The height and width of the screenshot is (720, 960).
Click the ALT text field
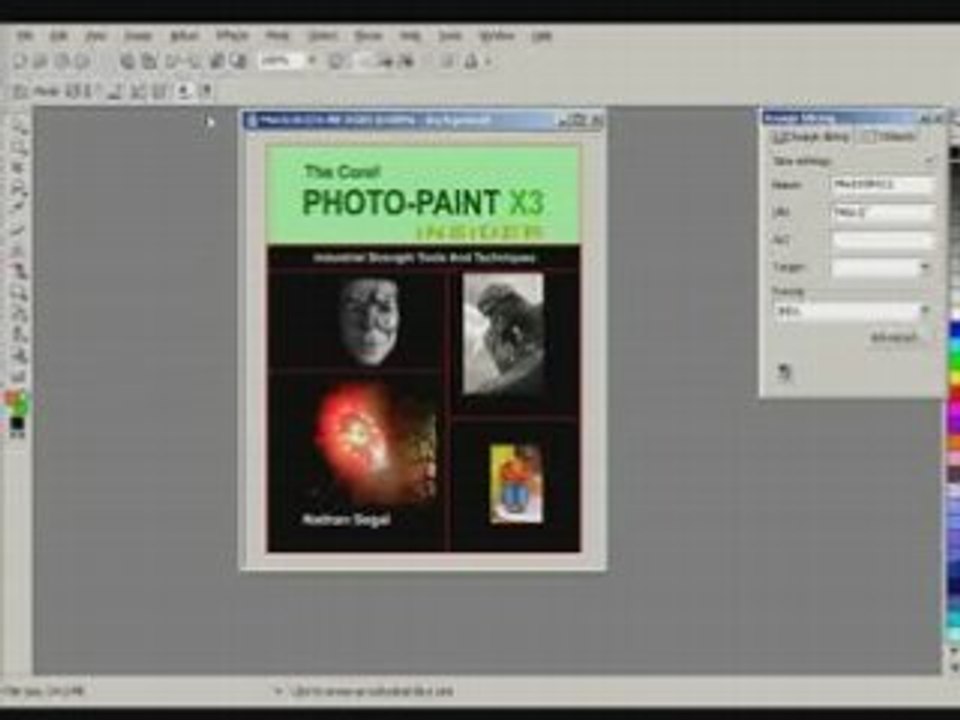tap(883, 240)
